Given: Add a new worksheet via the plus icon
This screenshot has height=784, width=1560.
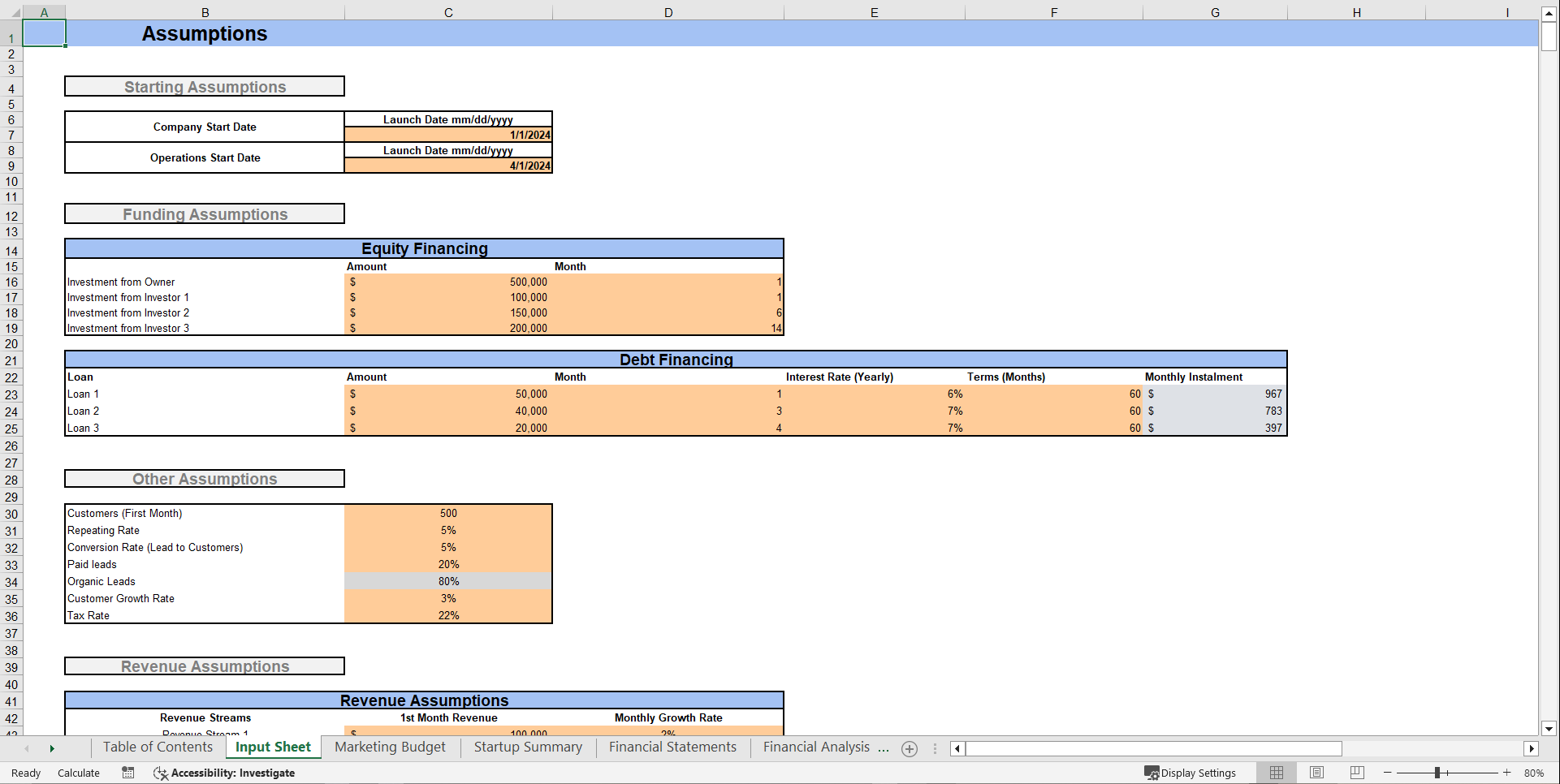Looking at the screenshot, I should pyautogui.click(x=909, y=748).
